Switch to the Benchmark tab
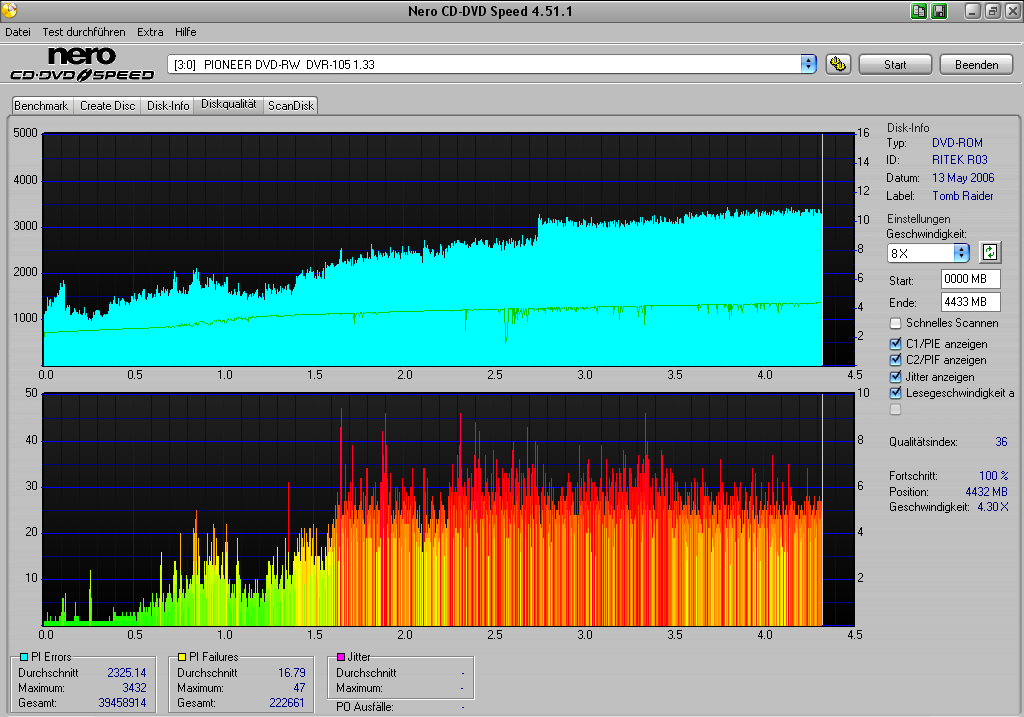Viewport: 1024px width, 717px height. 41,105
